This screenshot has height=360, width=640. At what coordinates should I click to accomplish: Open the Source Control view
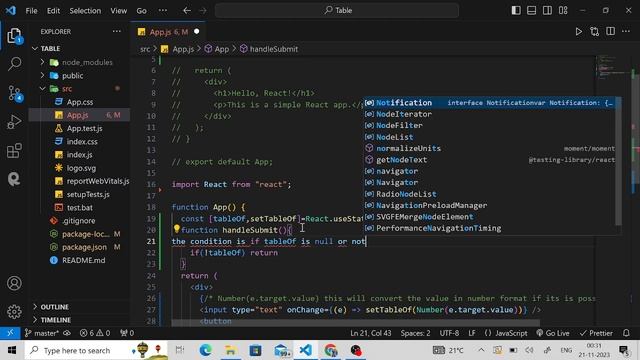pyautogui.click(x=14, y=93)
